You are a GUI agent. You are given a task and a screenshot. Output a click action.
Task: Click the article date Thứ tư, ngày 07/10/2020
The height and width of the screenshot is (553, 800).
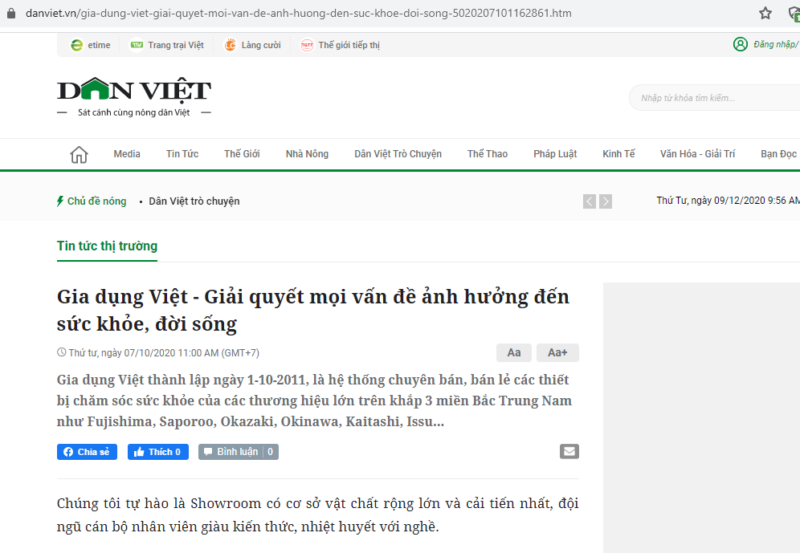pos(163,353)
